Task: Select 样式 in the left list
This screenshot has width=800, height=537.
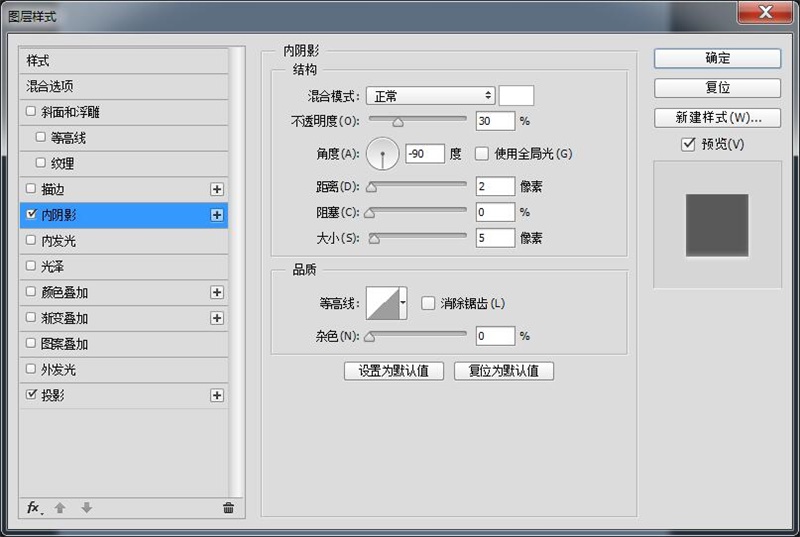Action: pos(123,61)
